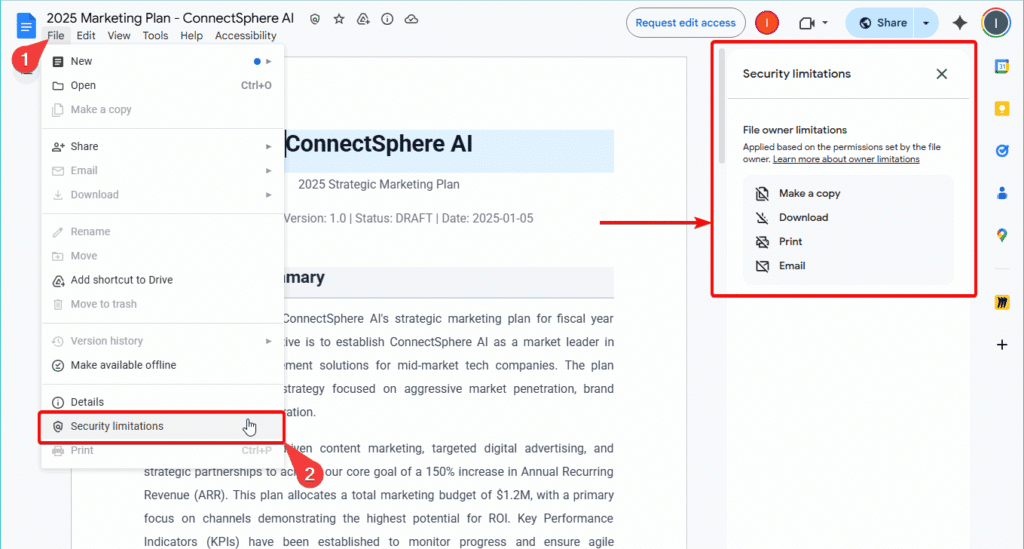Screen dimensions: 1024x549
Task: Open Google Tasks in the side panel
Action: (x=1002, y=151)
